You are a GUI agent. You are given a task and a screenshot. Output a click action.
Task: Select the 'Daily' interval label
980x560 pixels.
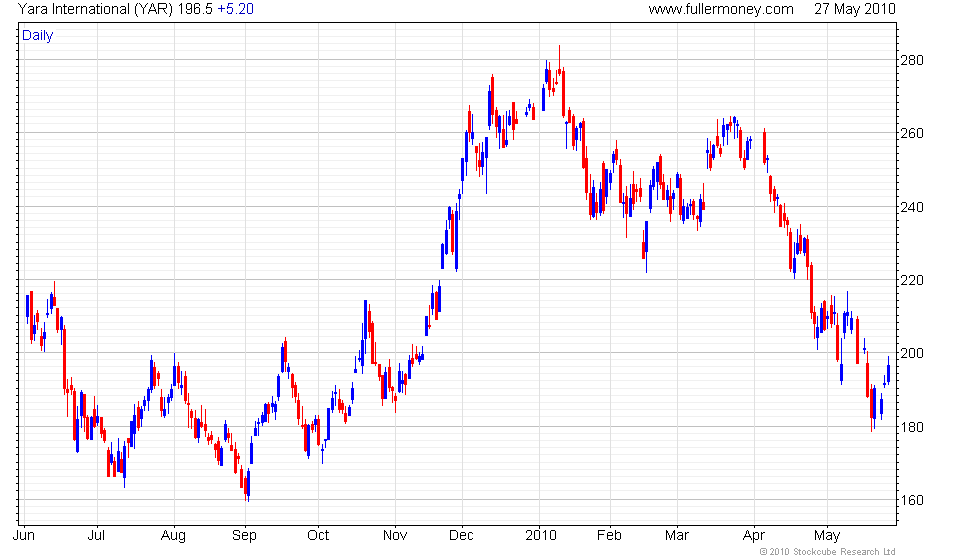tap(38, 36)
